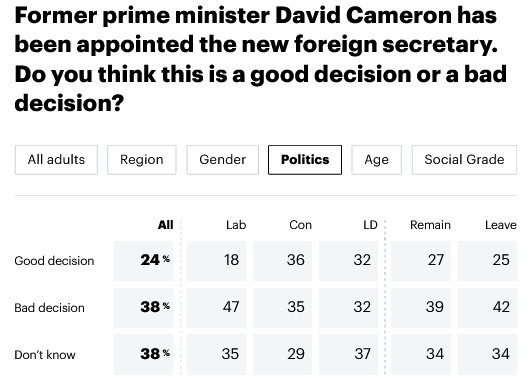
Task: Select the Bad decision row label
Action: 49,308
